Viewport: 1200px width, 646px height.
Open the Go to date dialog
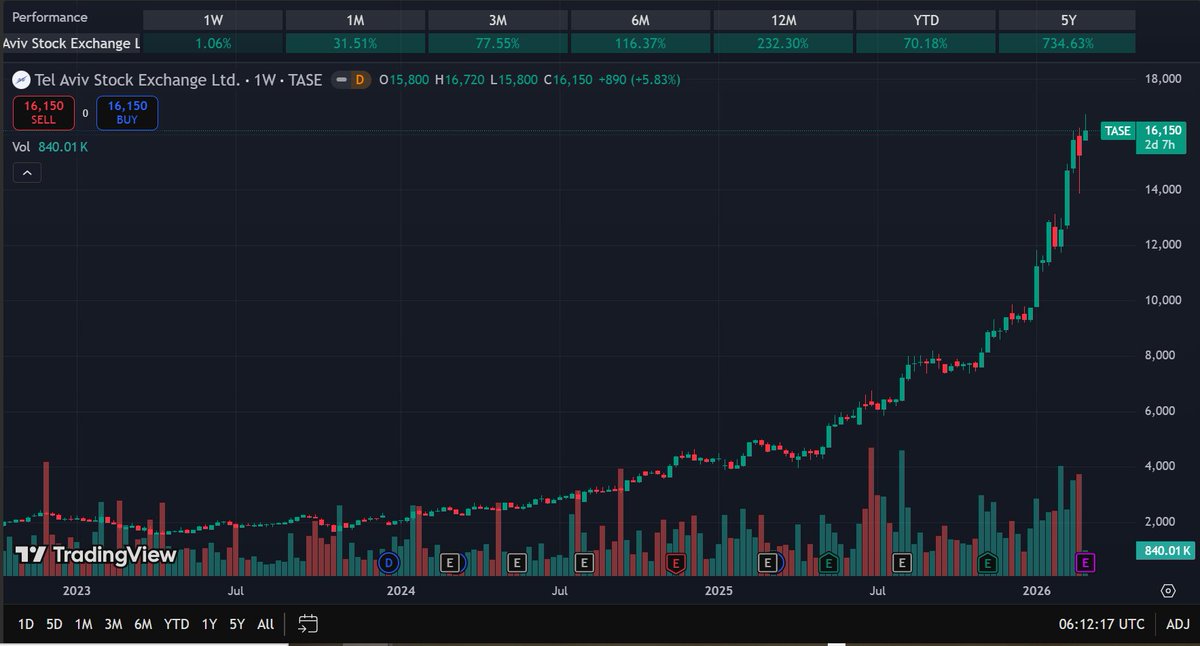(x=307, y=623)
